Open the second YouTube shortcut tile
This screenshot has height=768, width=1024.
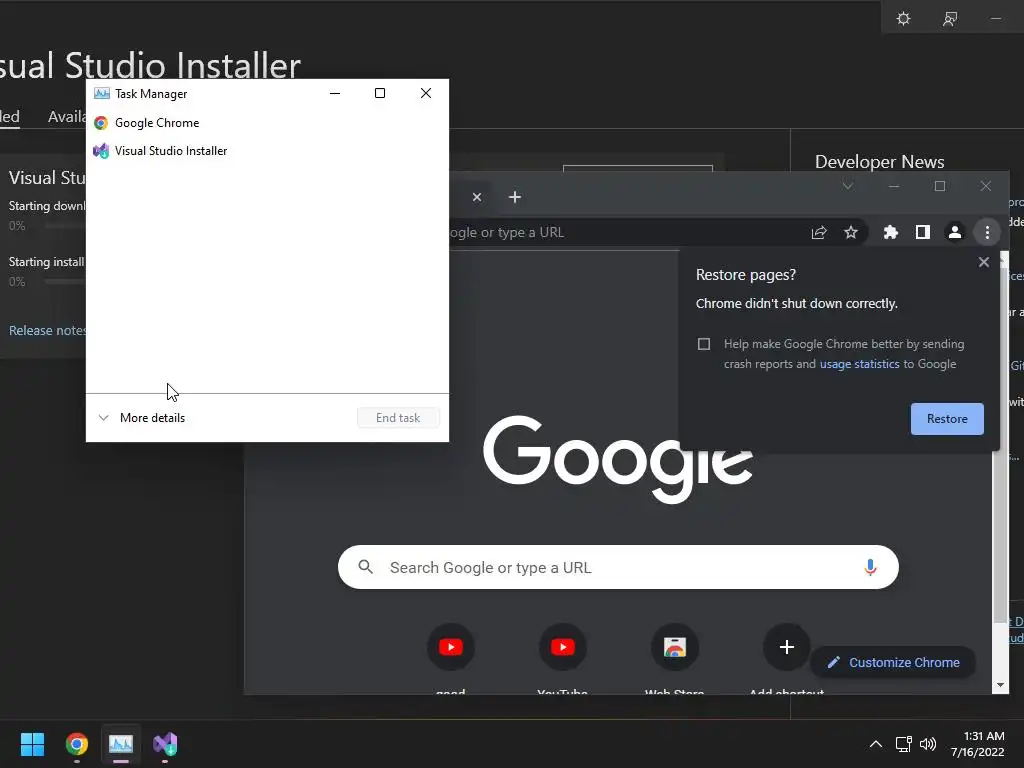[x=563, y=647]
